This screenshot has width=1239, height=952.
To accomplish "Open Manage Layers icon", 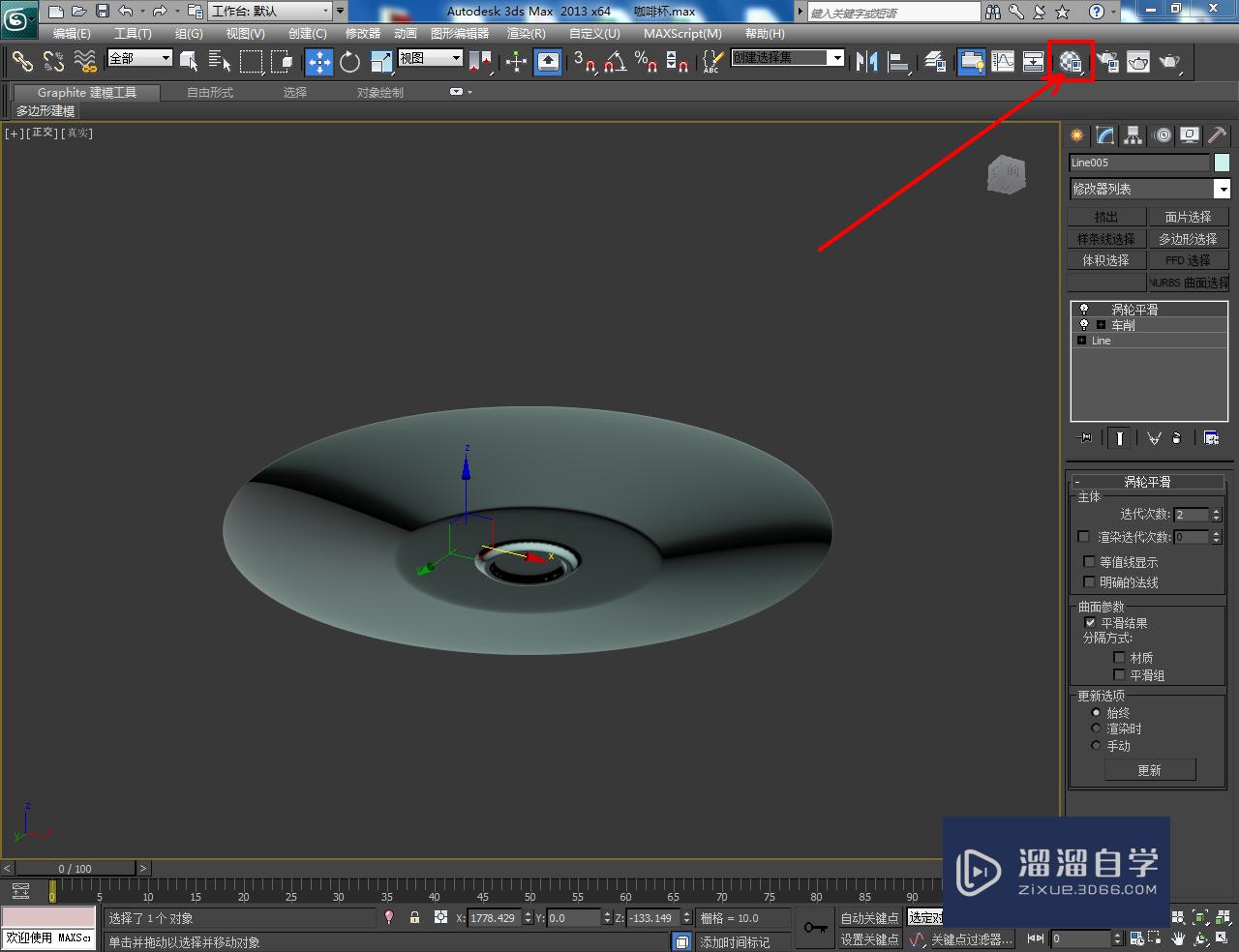I will 934,61.
